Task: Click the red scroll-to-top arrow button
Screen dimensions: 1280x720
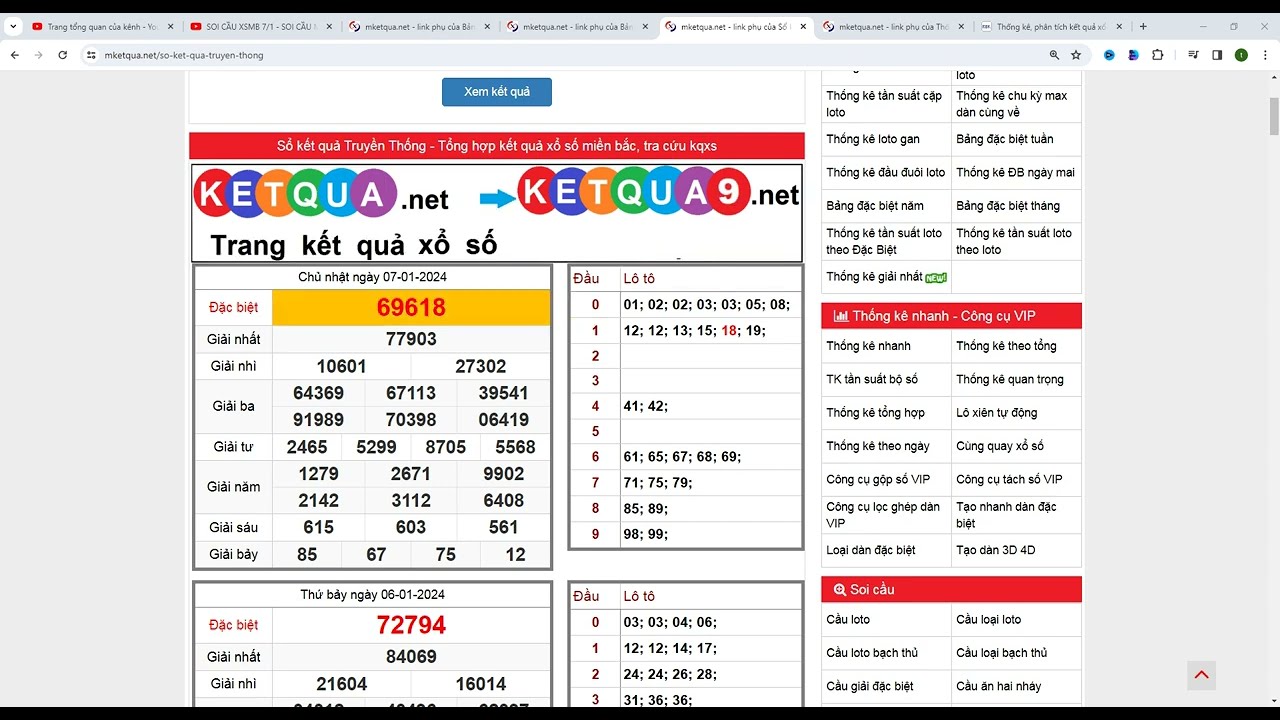Action: point(1202,675)
